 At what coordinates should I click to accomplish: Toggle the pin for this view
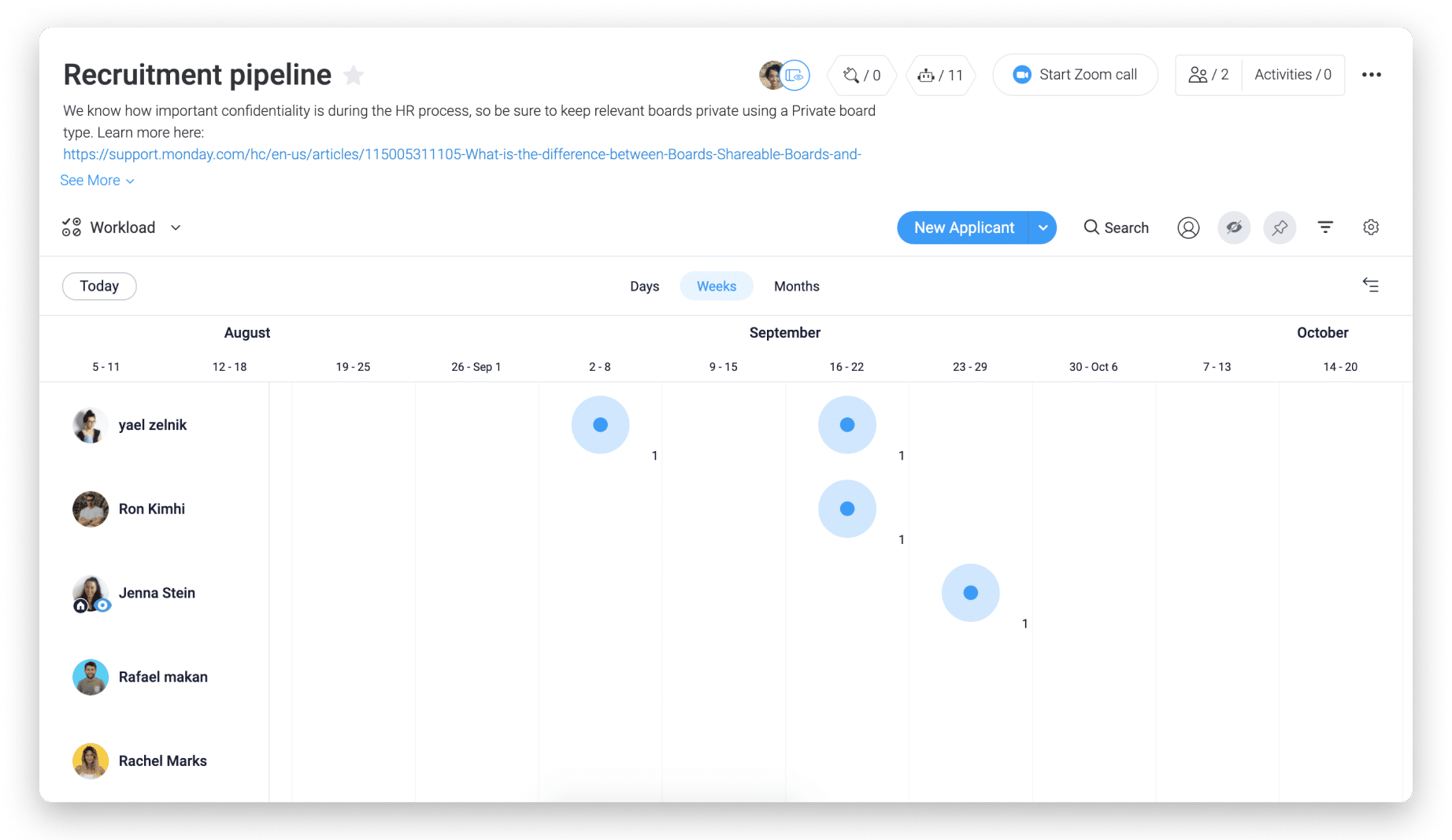pos(1280,228)
